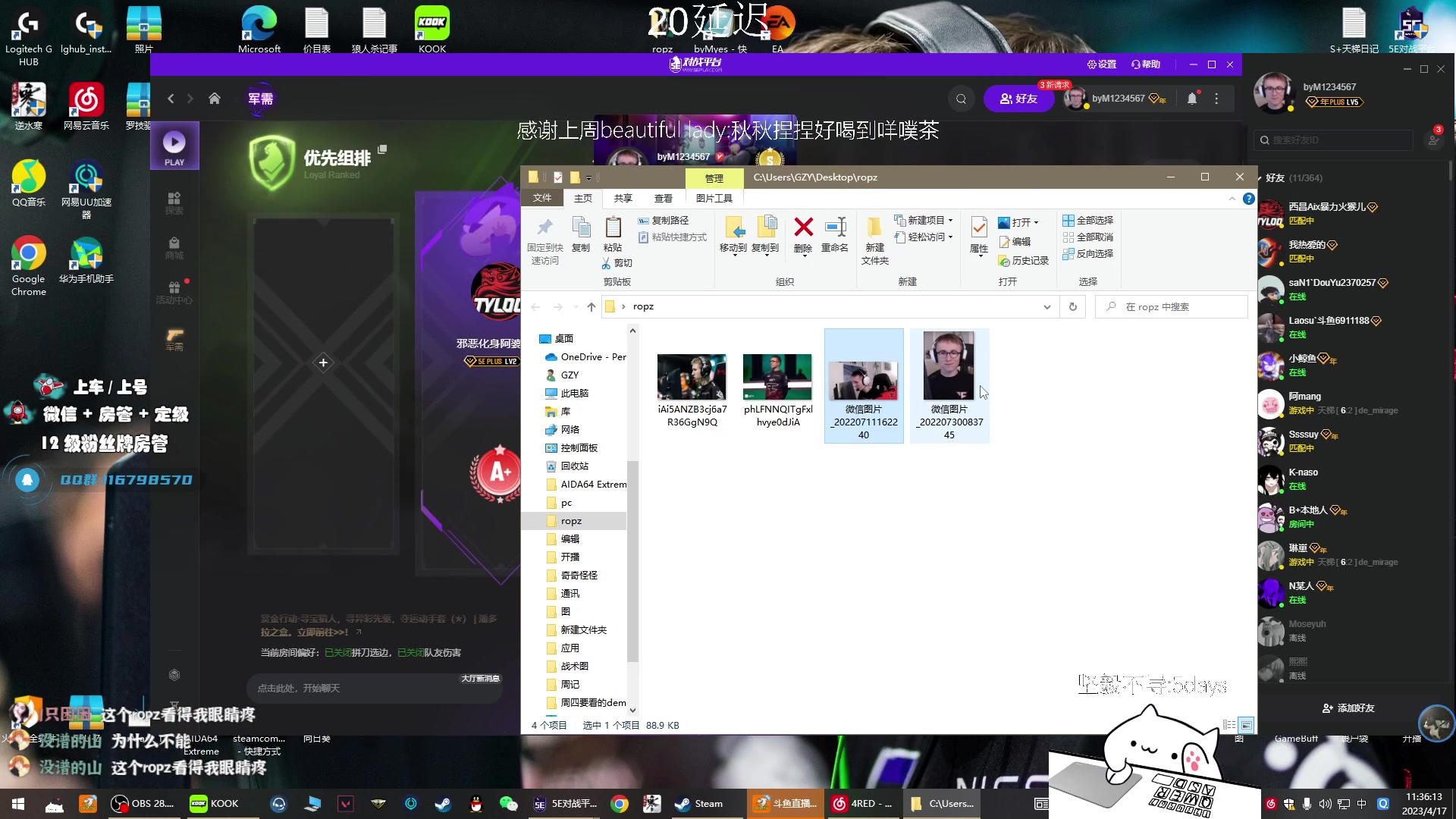Open the Quick Access Toolbar customize dropdown
The width and height of the screenshot is (1456, 819).
tap(588, 178)
